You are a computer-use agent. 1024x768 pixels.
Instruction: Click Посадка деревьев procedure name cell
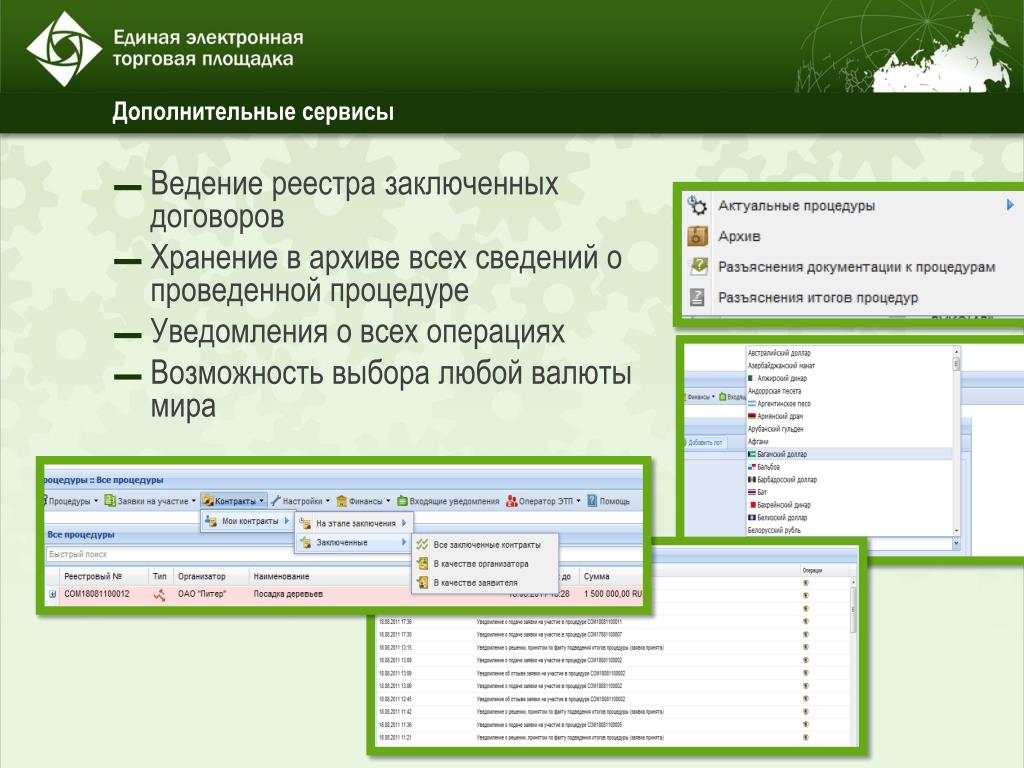(x=288, y=594)
